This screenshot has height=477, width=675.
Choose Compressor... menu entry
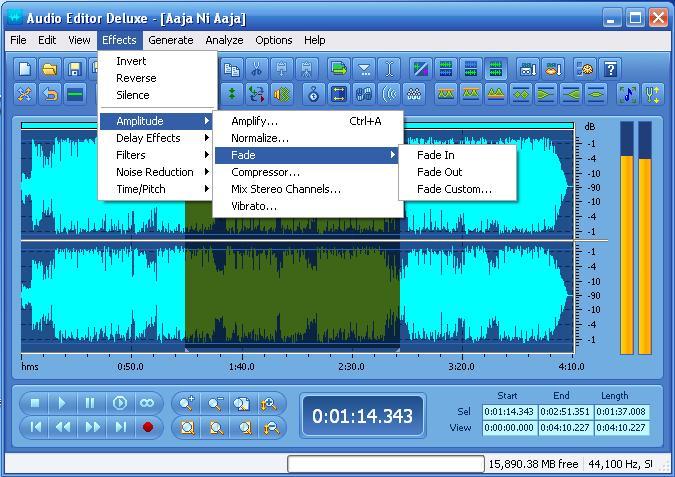pos(307,172)
